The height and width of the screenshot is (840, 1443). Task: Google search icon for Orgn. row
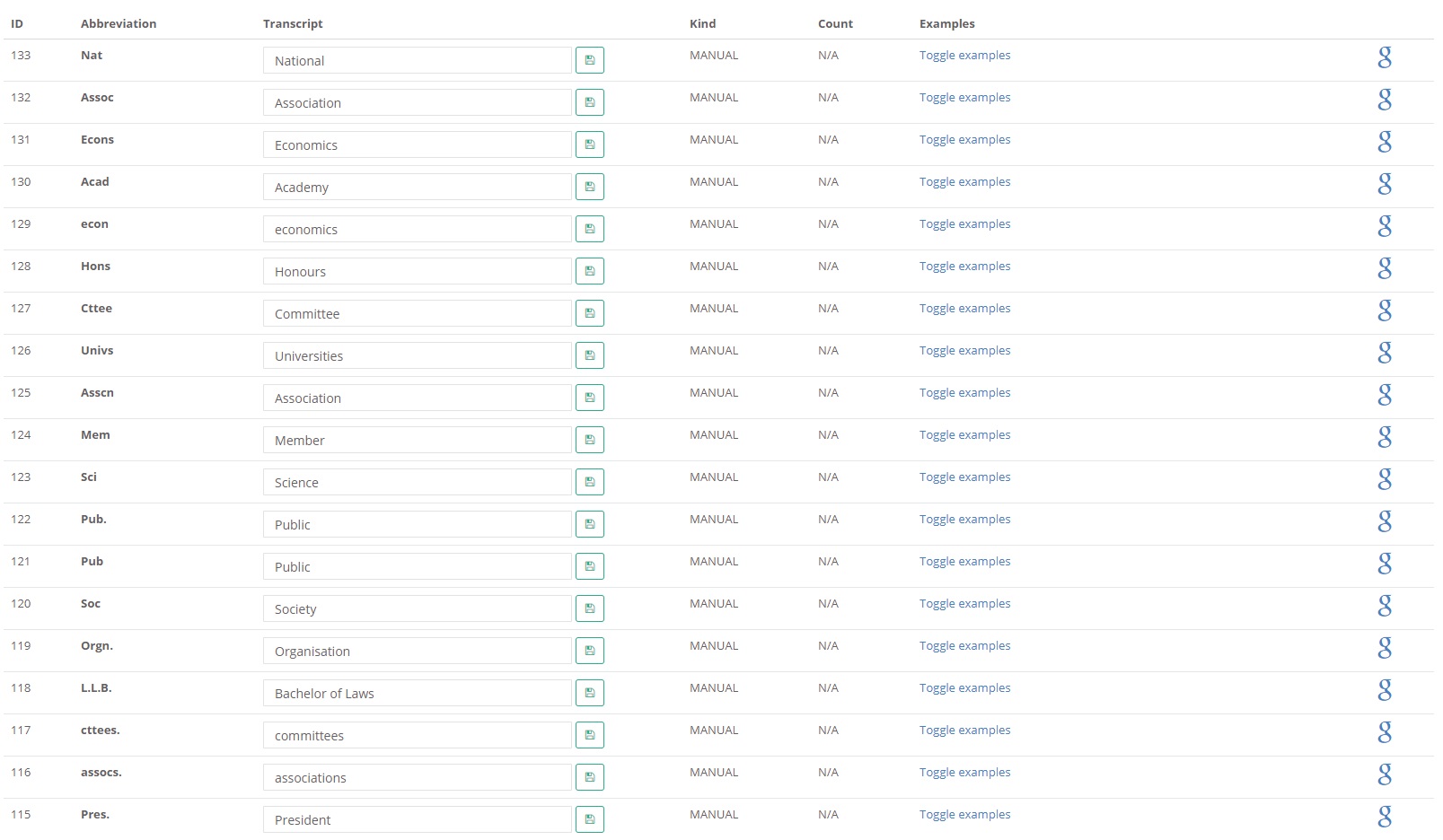coord(1385,648)
